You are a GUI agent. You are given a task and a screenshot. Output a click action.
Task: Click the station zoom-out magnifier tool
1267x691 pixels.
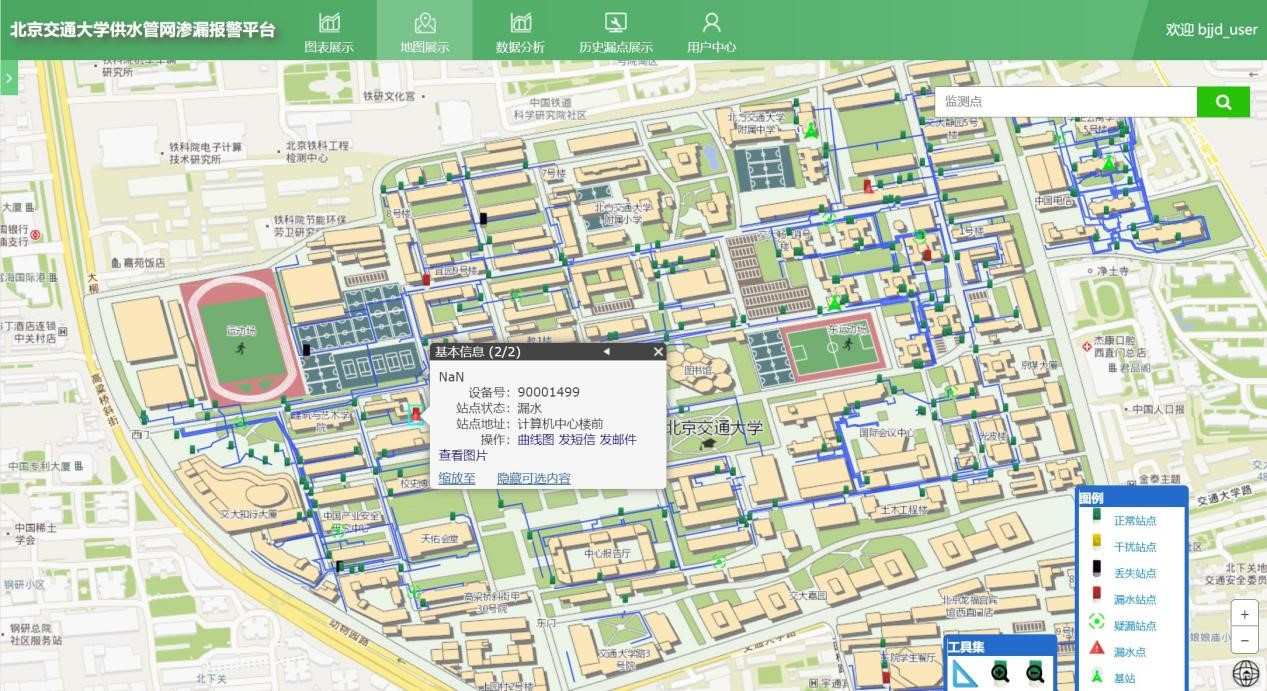1035,674
